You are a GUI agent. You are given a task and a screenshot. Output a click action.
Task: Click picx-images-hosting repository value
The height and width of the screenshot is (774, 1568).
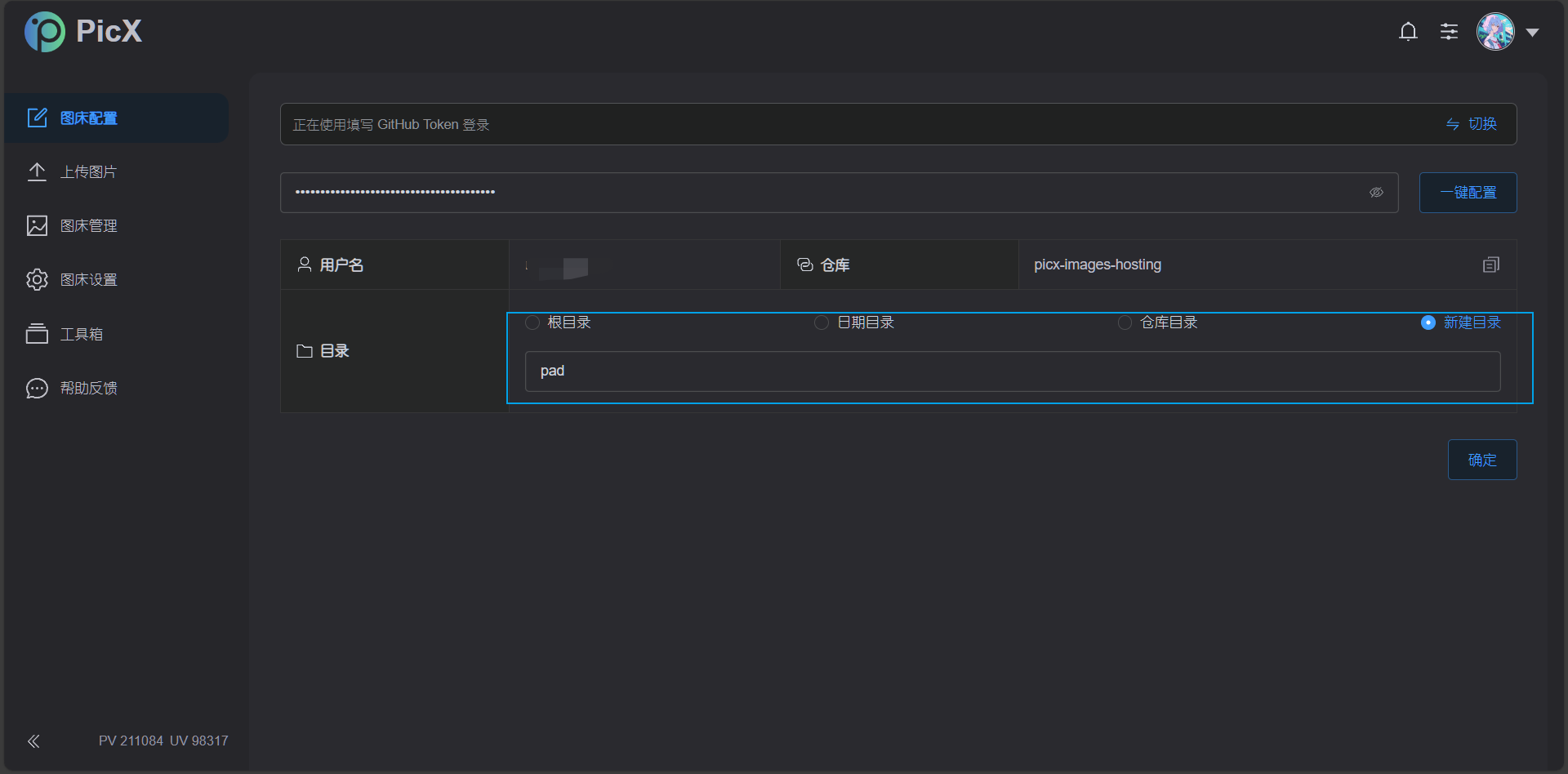pos(1097,265)
